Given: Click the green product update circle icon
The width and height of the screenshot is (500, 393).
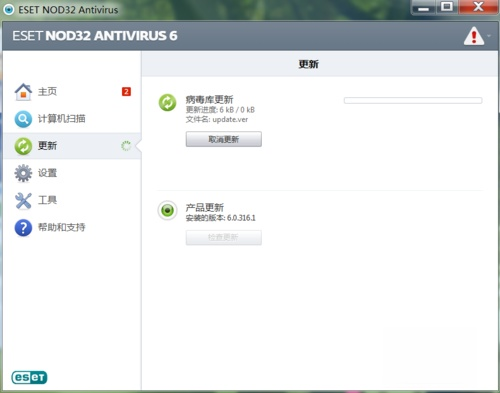Looking at the screenshot, I should 167,210.
